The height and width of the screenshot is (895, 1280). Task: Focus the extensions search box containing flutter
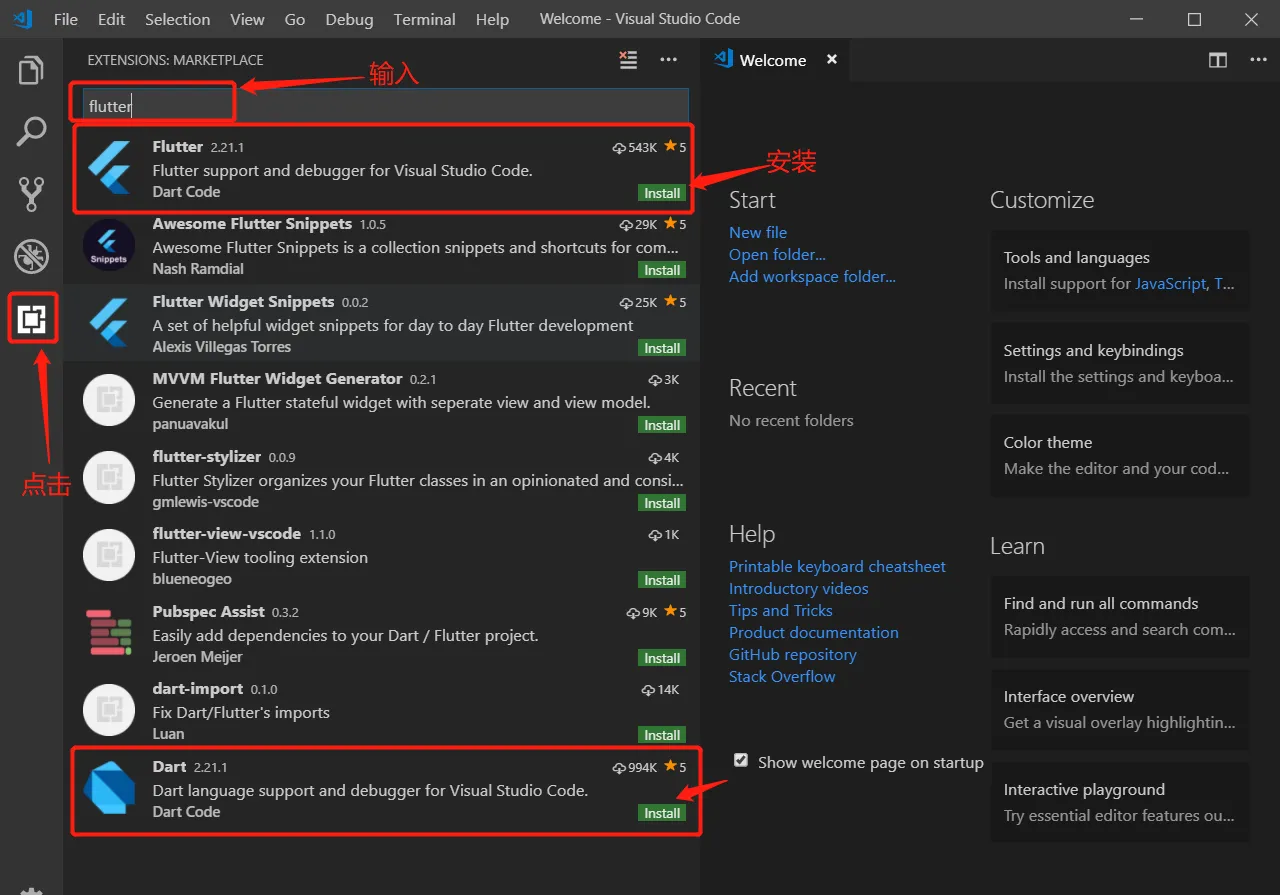(379, 106)
